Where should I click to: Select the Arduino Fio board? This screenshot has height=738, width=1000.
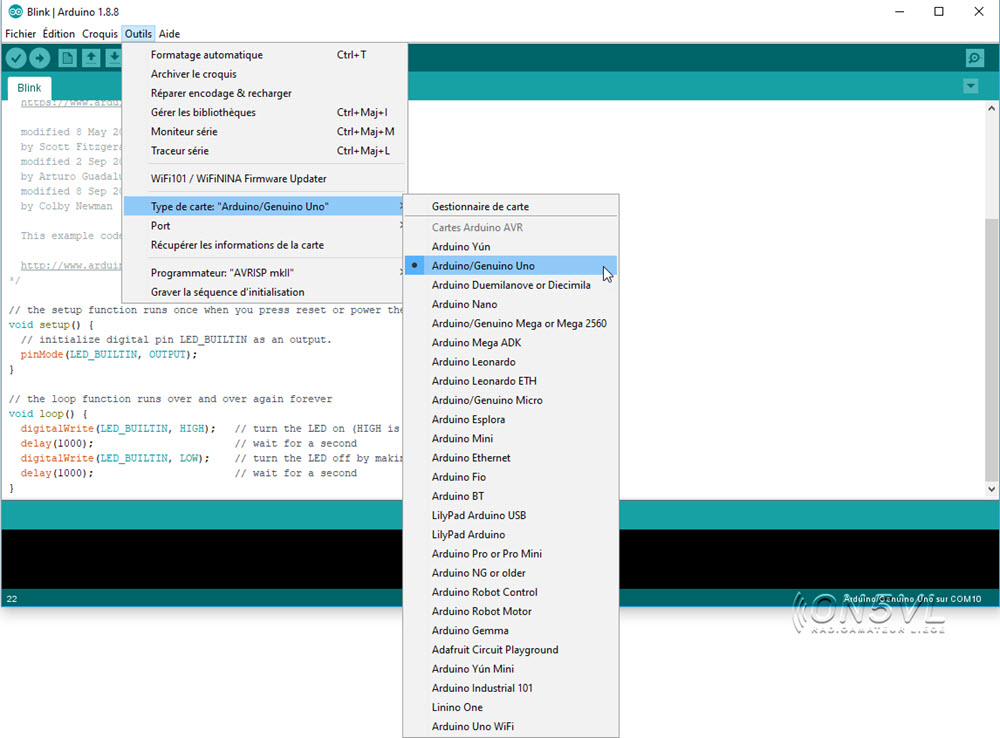point(511,476)
